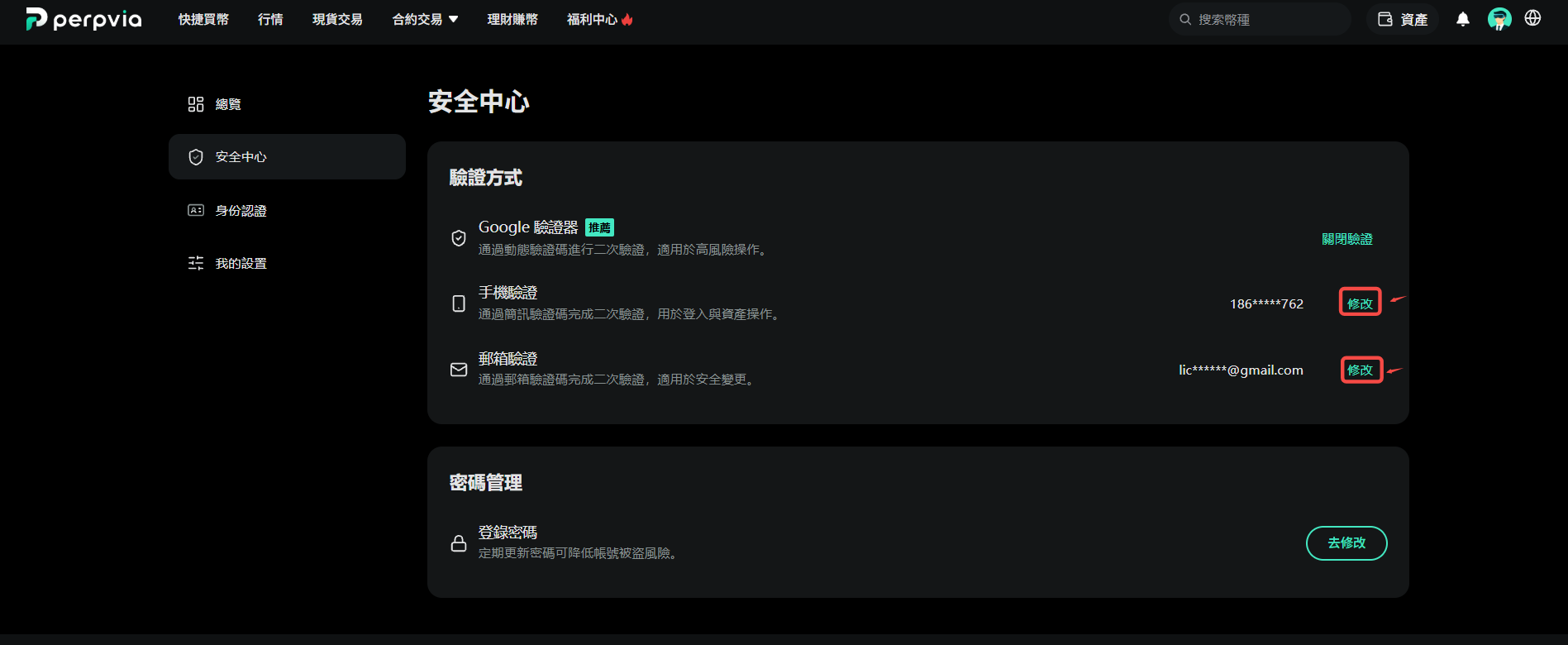Open 福利中心 with flame icon
This screenshot has width=1568, height=645.
coord(600,19)
